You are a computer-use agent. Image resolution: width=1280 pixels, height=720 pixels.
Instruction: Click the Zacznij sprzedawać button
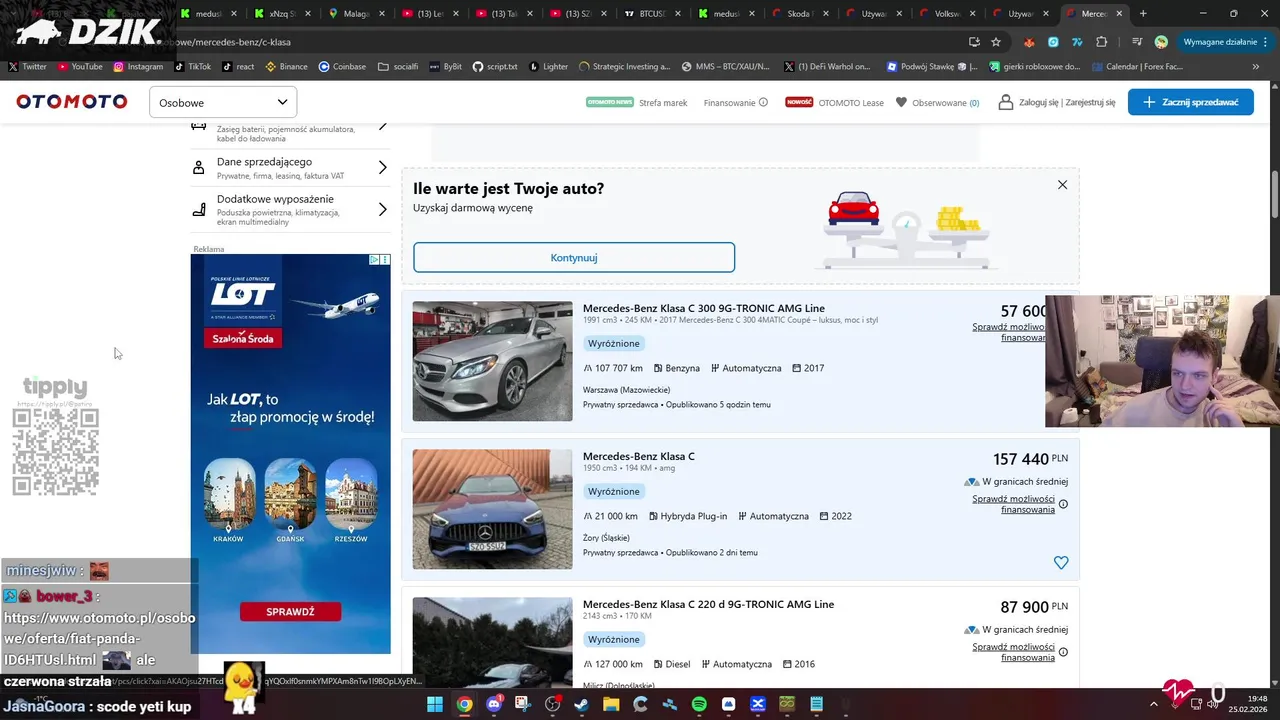(1190, 102)
